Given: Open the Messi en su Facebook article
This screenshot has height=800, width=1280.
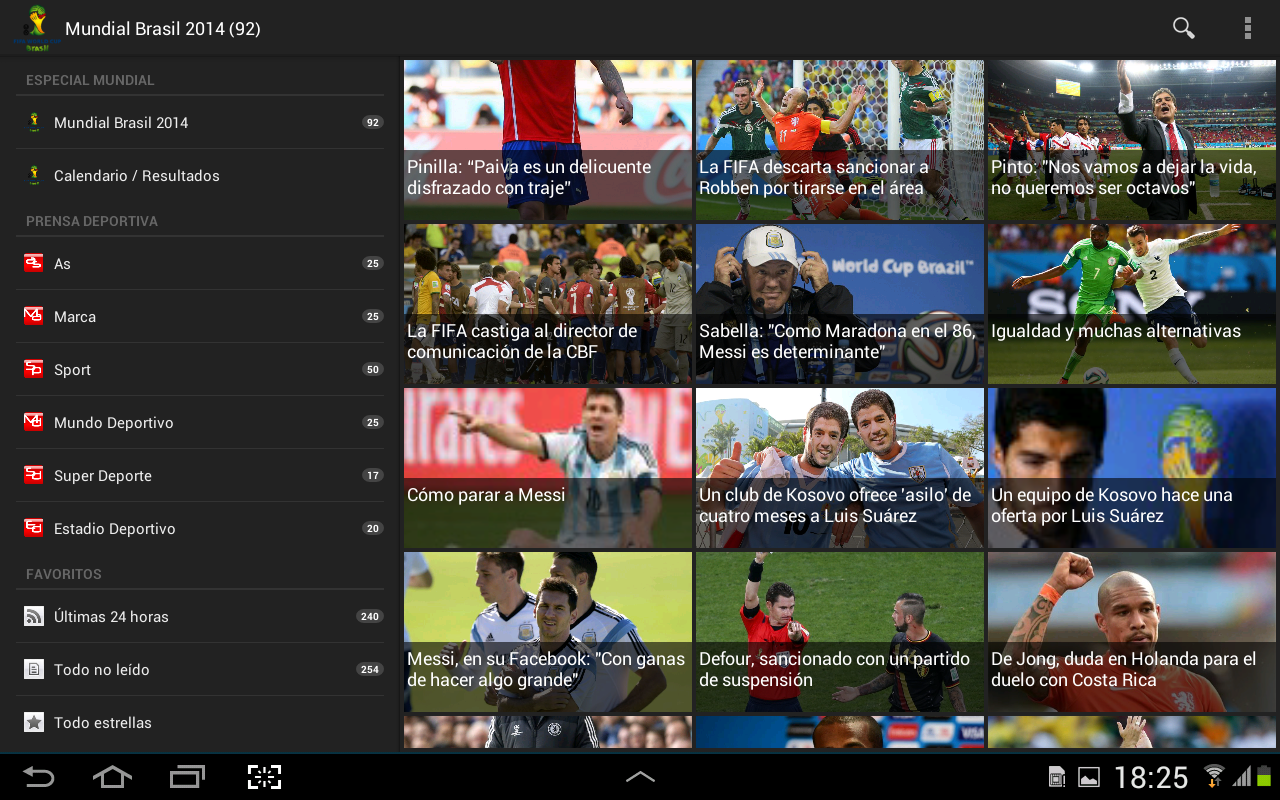Looking at the screenshot, I should tap(548, 632).
